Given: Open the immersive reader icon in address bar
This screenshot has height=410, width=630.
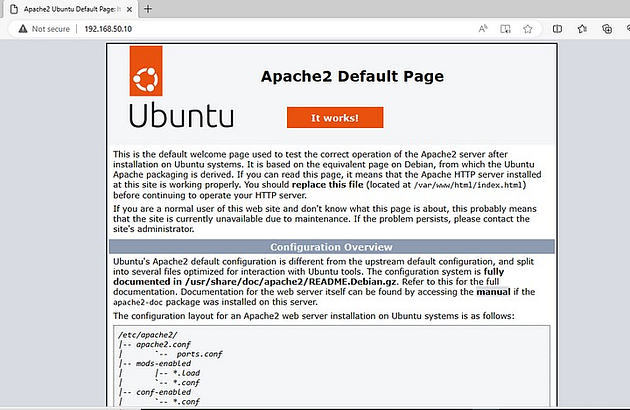Looking at the screenshot, I should (505, 29).
